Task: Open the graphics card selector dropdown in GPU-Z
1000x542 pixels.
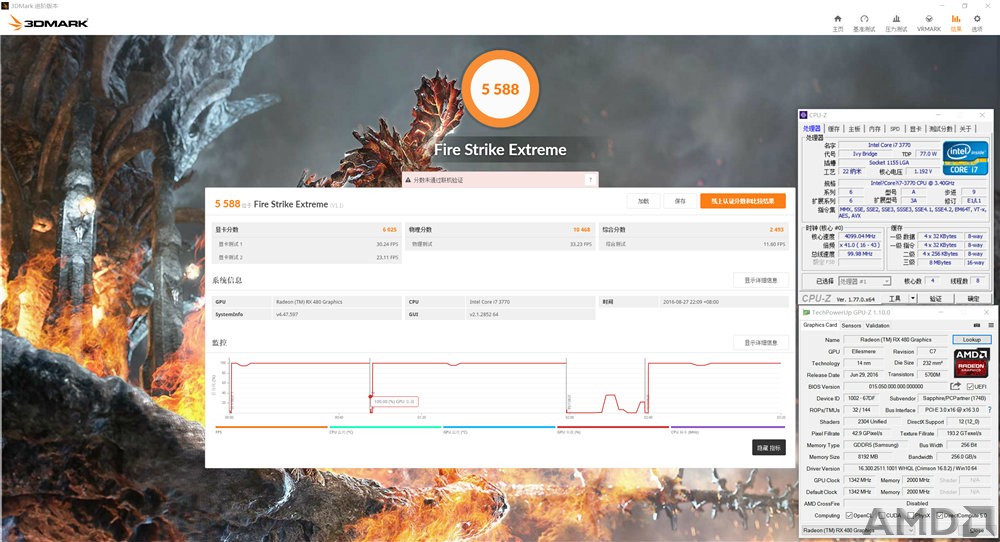Action: [858, 530]
